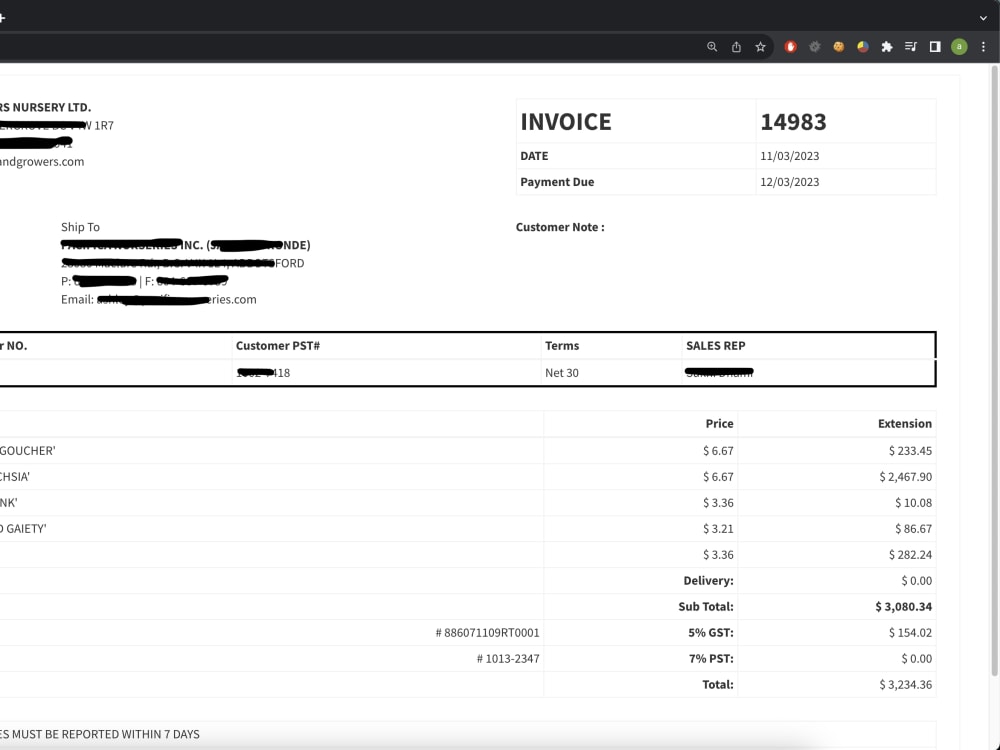Click the 5% GST amount $ 154.02
This screenshot has width=1000, height=750.
pos(910,633)
